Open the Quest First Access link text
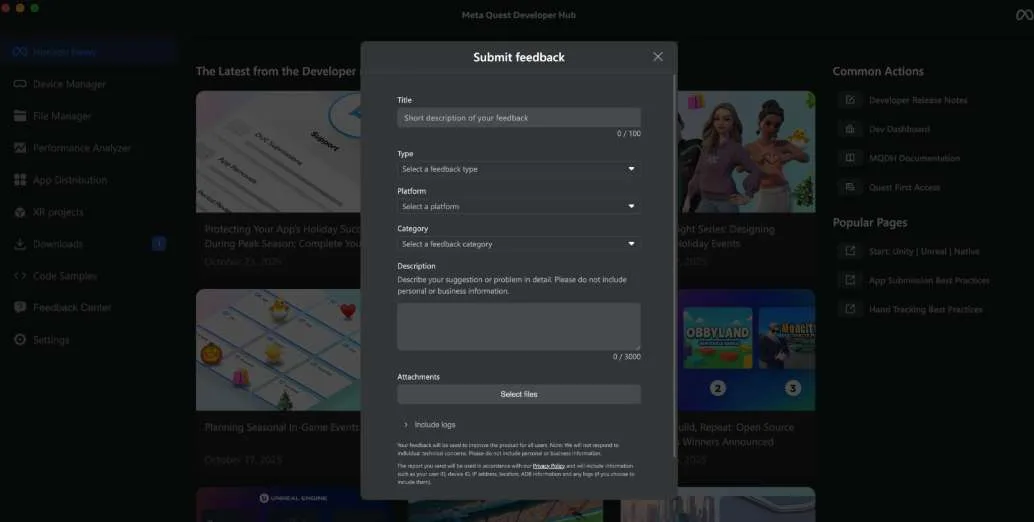This screenshot has height=522, width=1034. [904, 187]
